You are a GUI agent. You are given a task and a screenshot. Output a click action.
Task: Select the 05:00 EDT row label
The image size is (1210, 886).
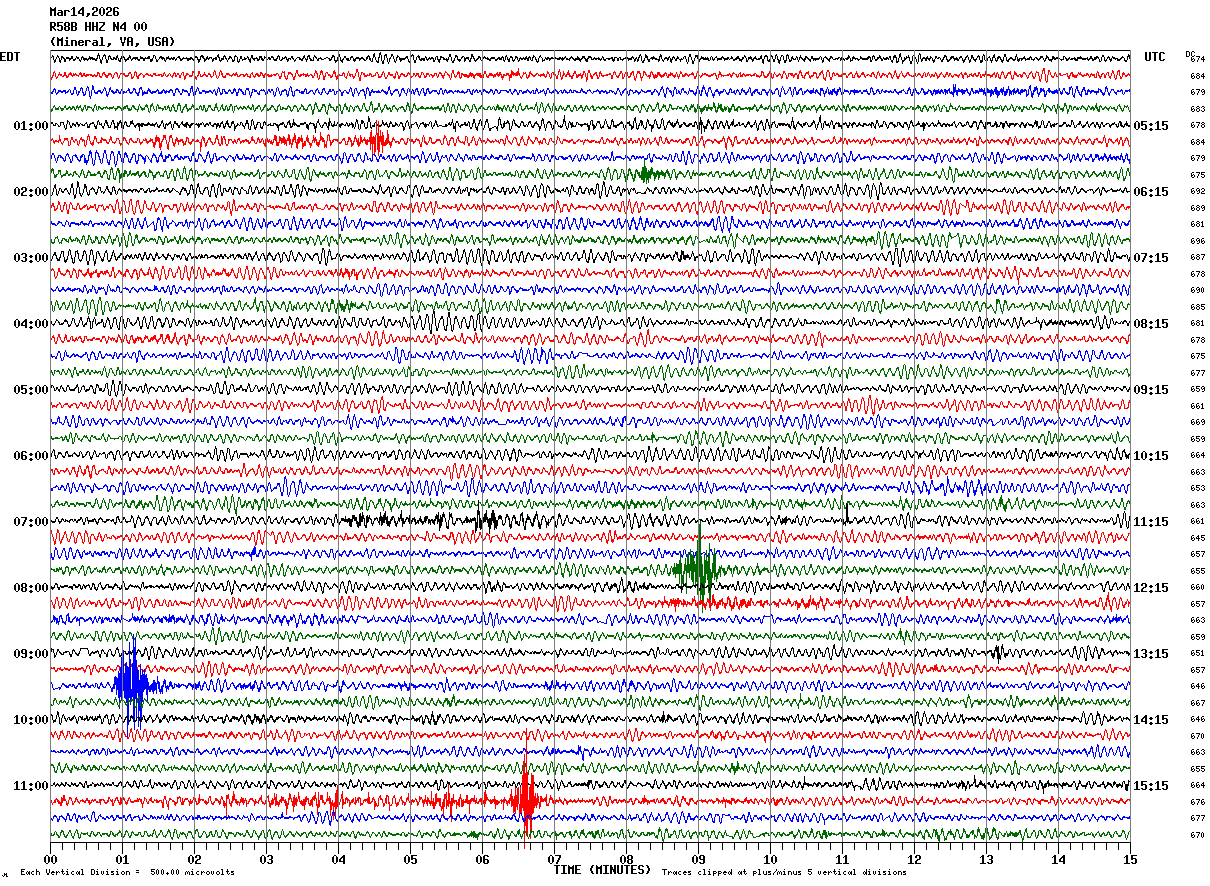30,390
